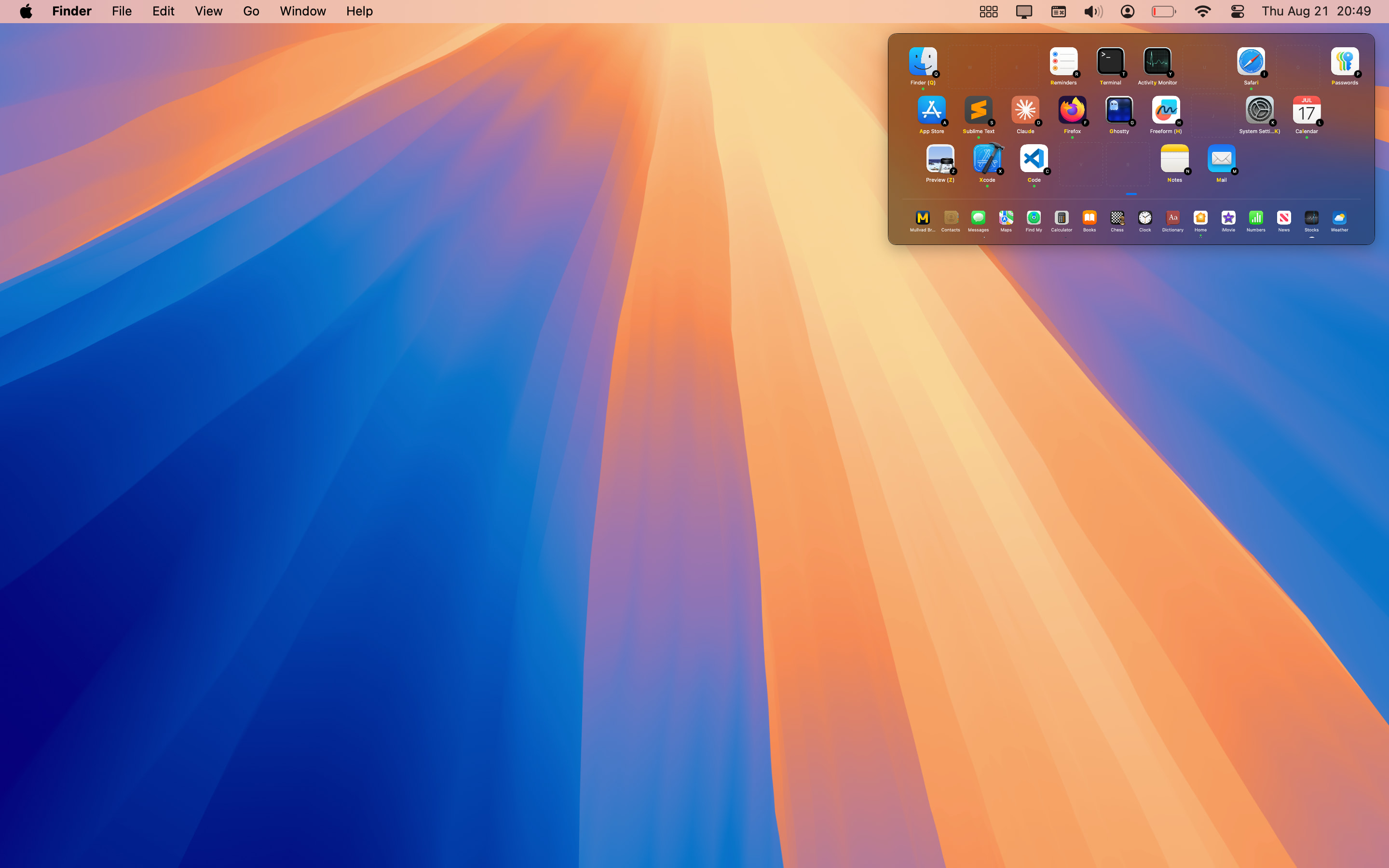
Task: Launch Chess from the bottom row
Action: [x=1117, y=218]
